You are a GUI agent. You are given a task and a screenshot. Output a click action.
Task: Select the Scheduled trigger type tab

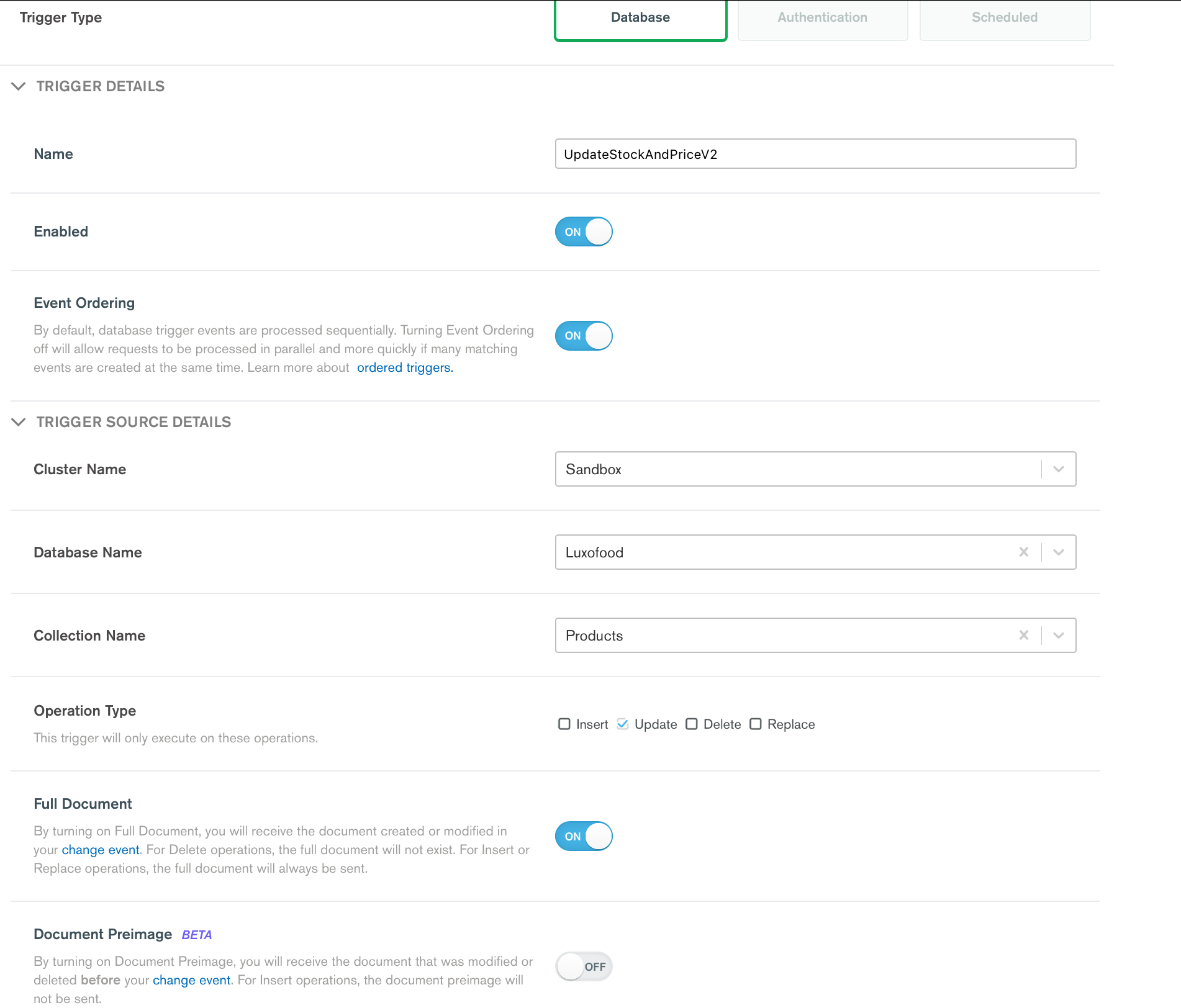[1004, 18]
